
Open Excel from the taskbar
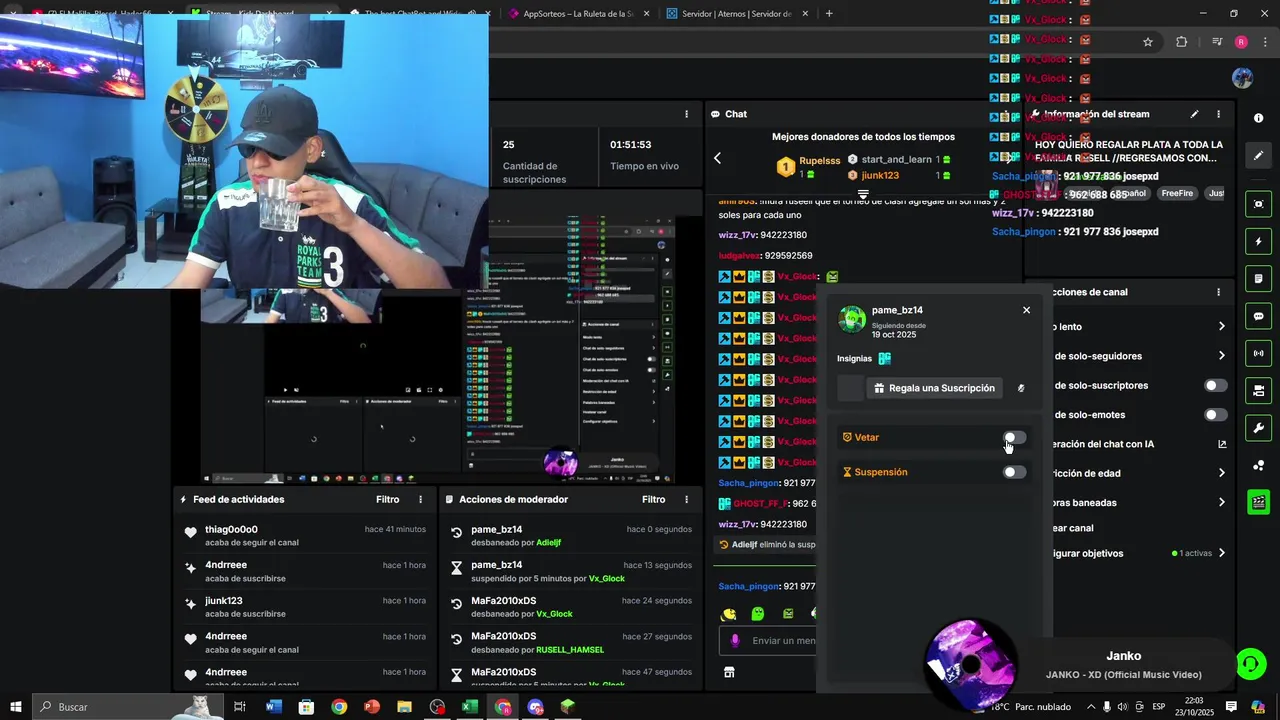tap(470, 707)
